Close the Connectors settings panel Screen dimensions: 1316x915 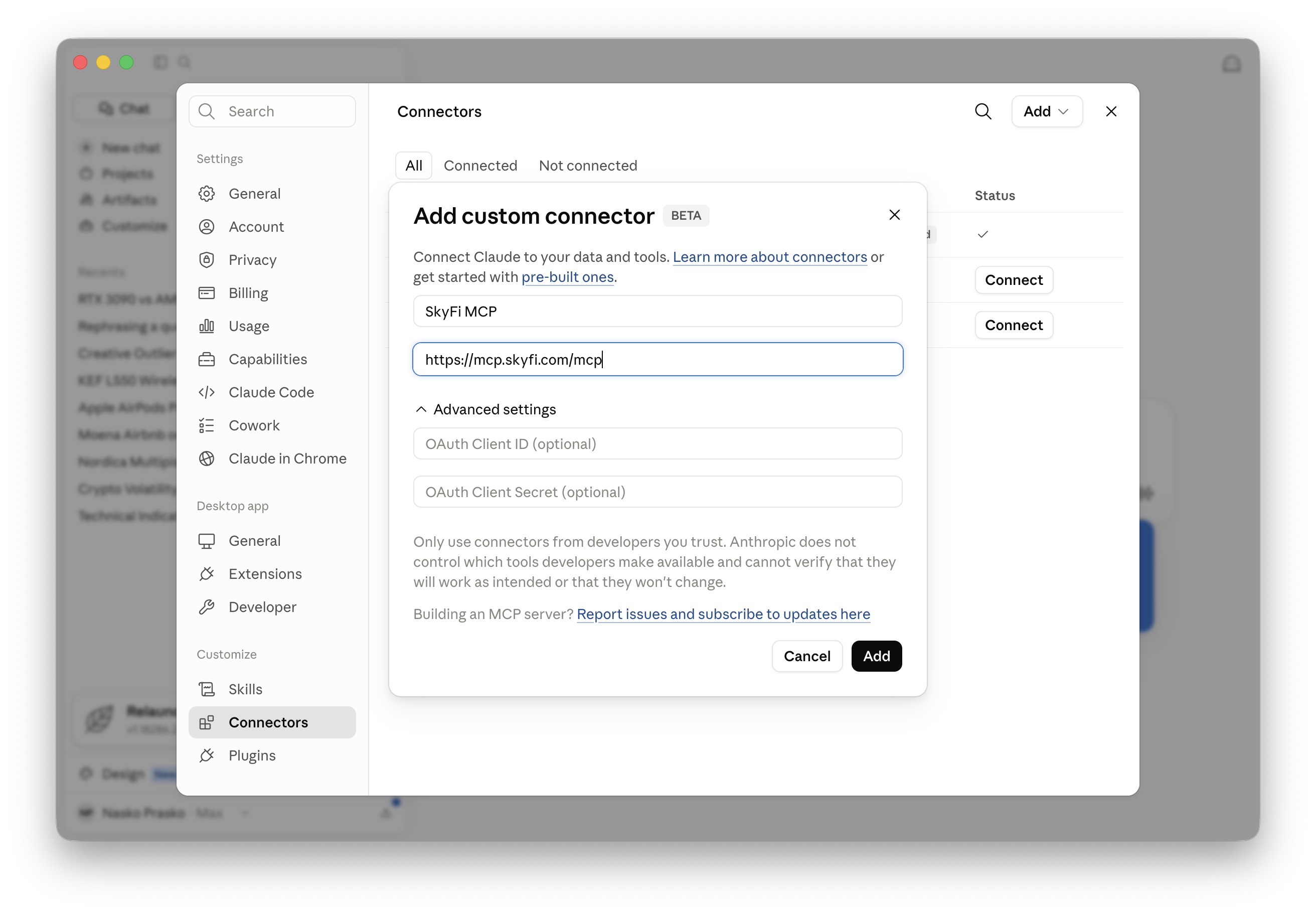click(1111, 111)
